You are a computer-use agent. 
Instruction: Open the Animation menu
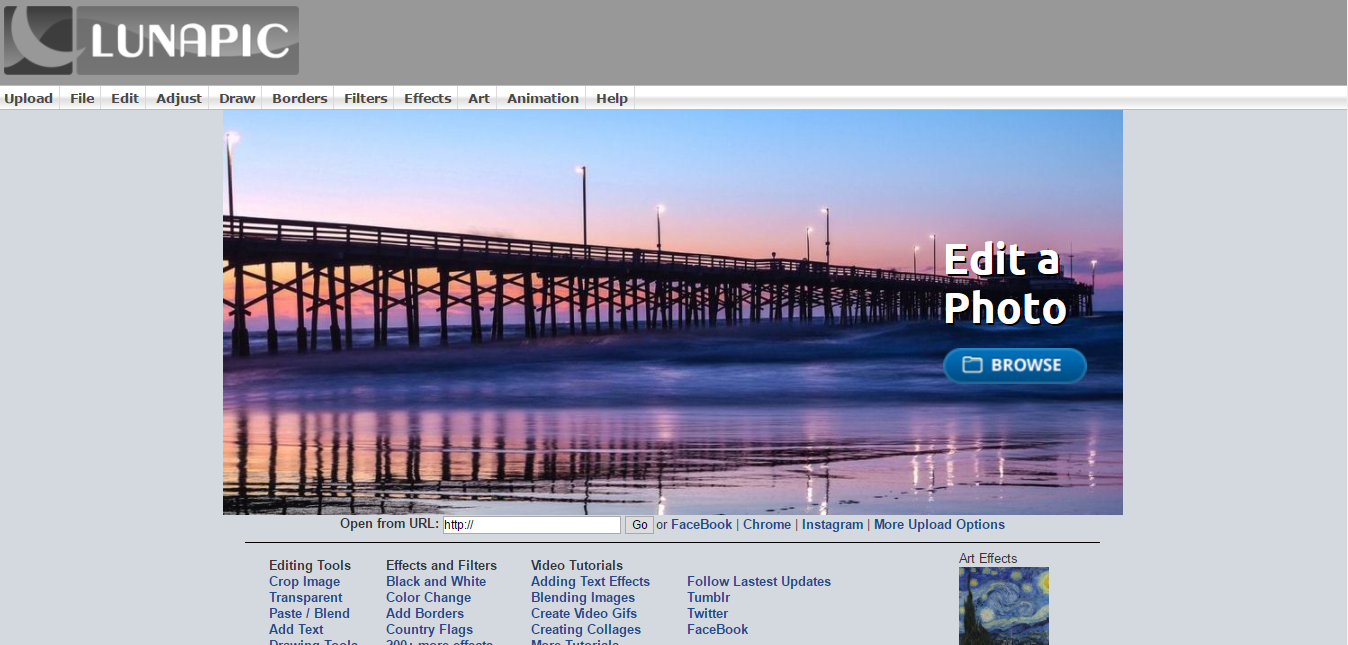tap(542, 98)
